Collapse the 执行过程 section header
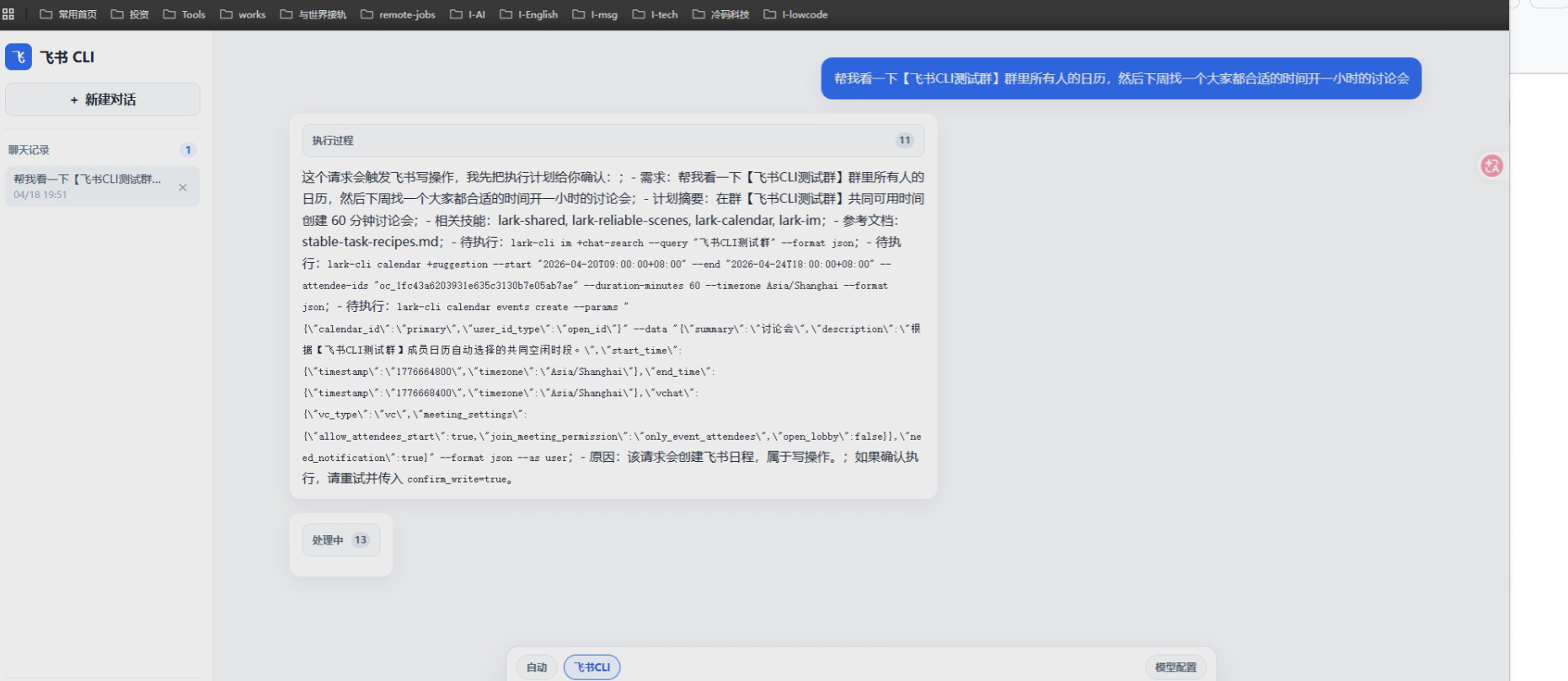 613,141
